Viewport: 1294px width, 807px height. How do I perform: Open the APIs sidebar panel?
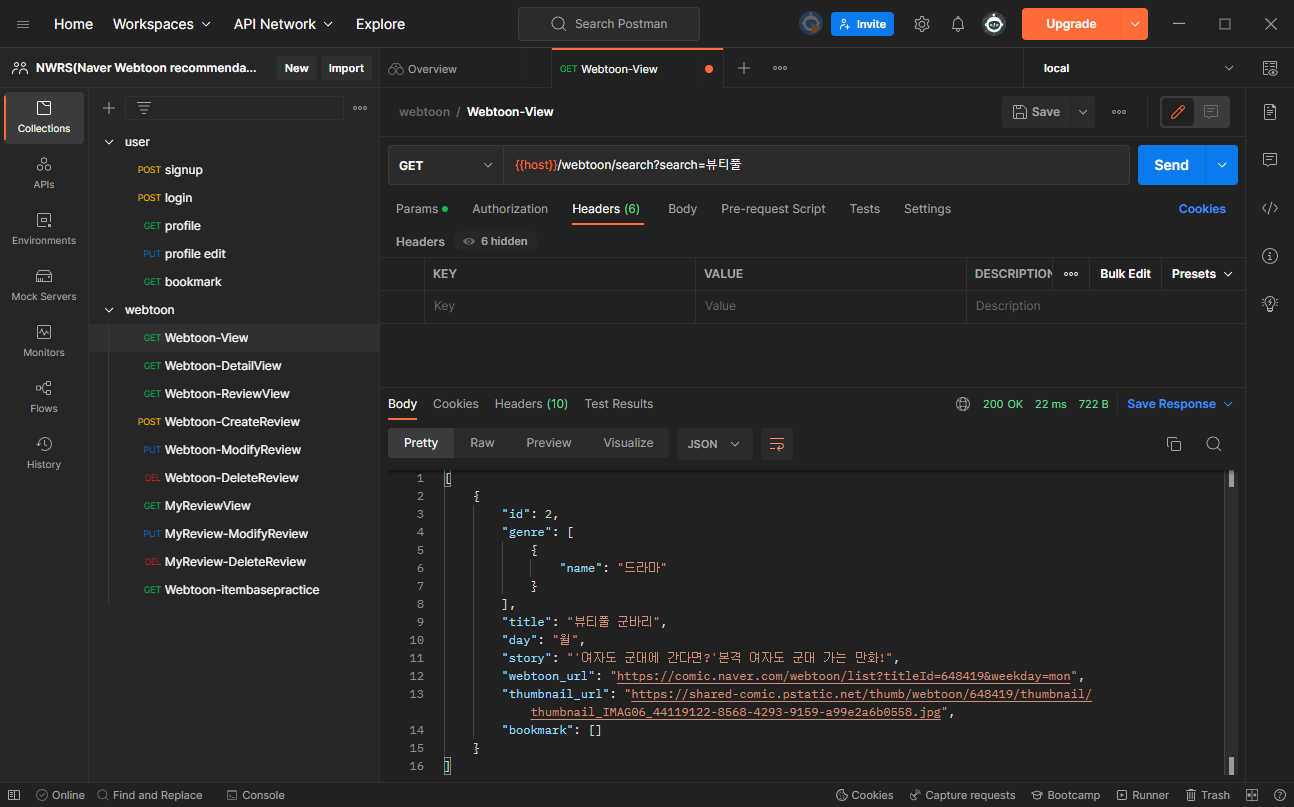click(x=44, y=173)
